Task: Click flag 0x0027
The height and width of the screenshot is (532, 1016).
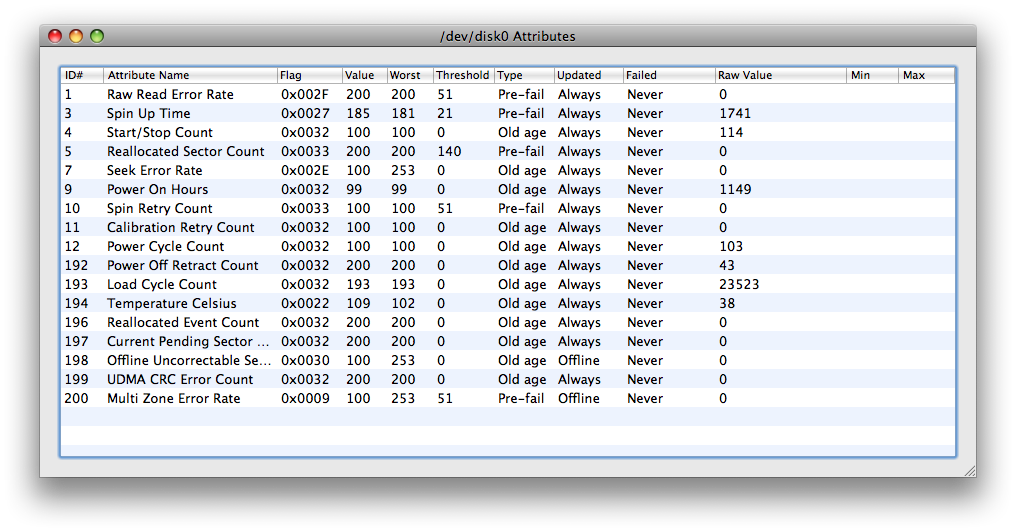Action: (305, 113)
